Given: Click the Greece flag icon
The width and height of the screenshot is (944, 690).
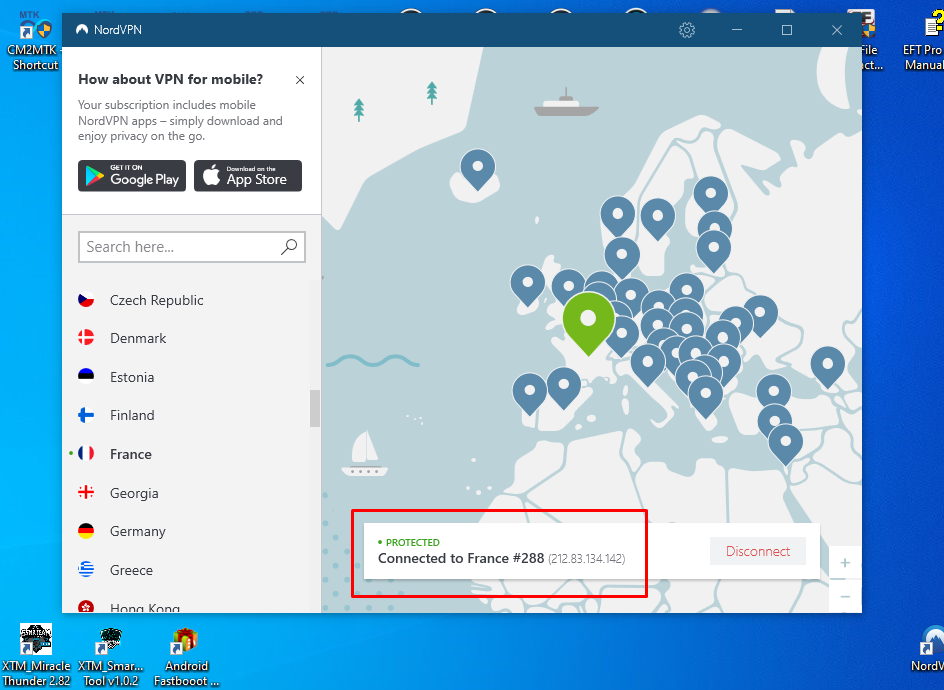Looking at the screenshot, I should [x=86, y=569].
